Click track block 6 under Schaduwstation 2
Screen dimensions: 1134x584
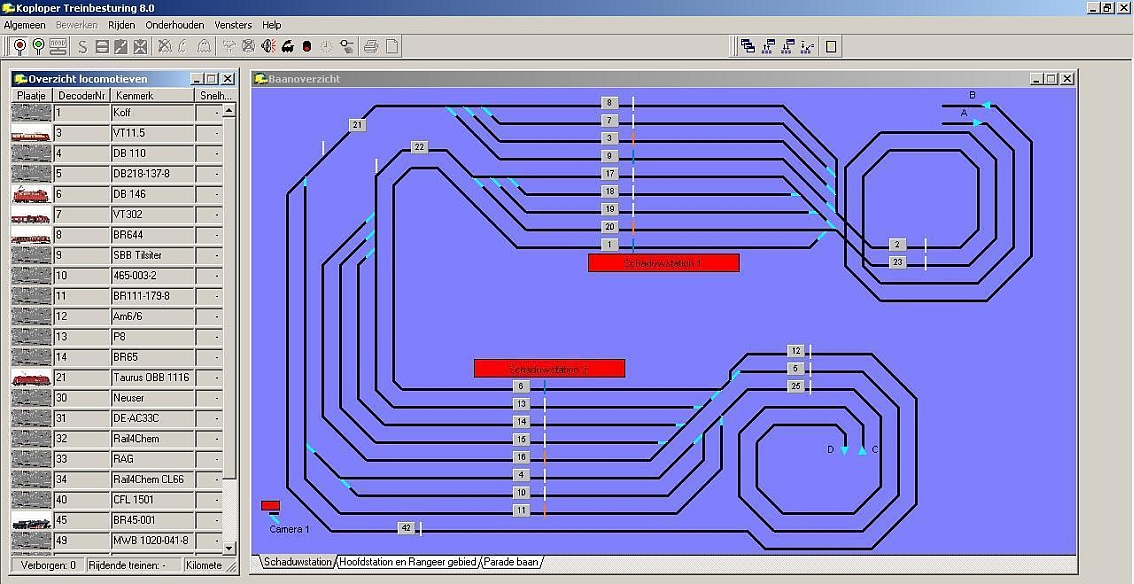click(522, 386)
